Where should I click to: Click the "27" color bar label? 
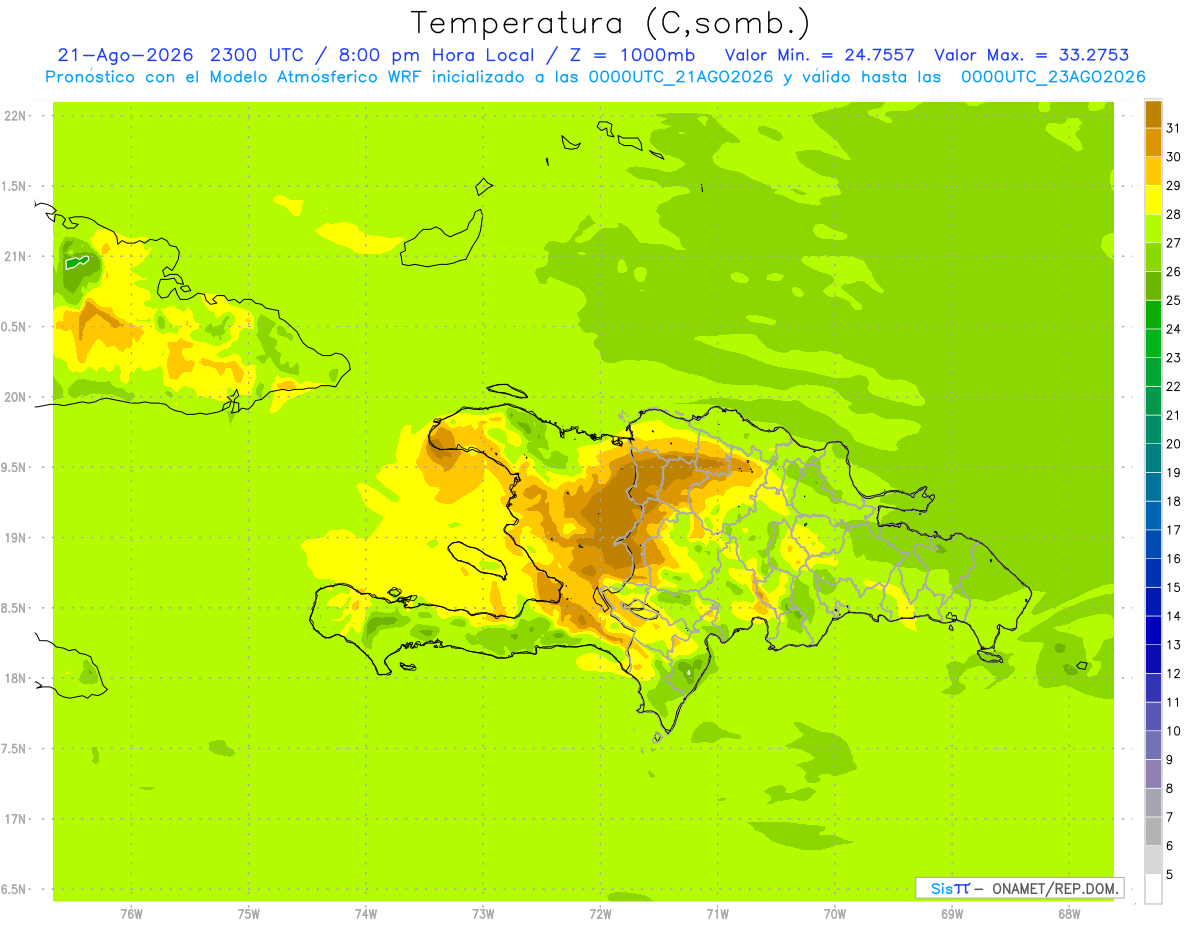[x=1173, y=243]
